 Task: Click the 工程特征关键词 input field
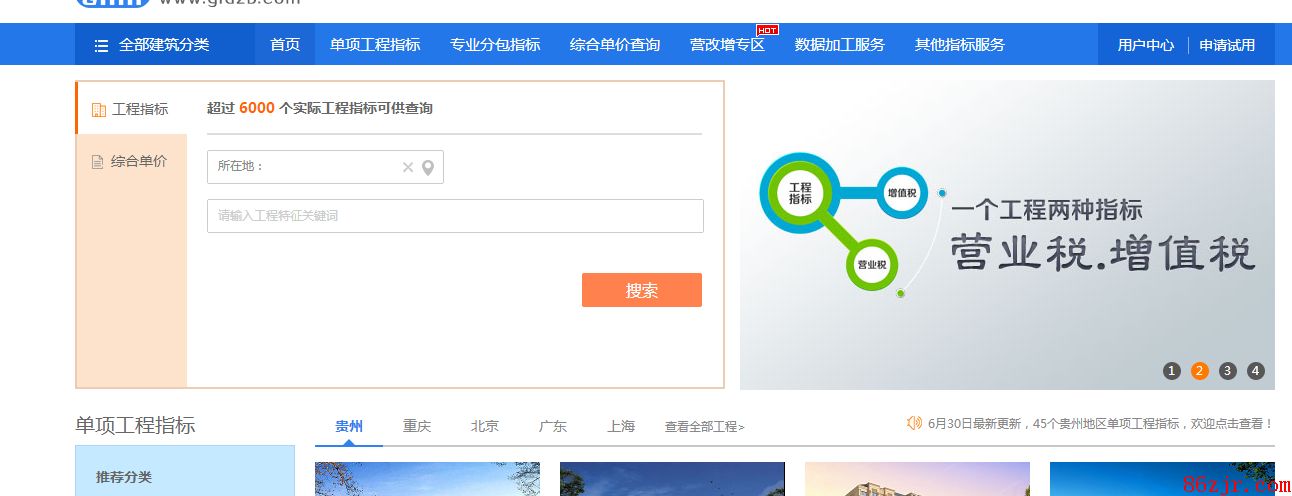click(x=455, y=216)
